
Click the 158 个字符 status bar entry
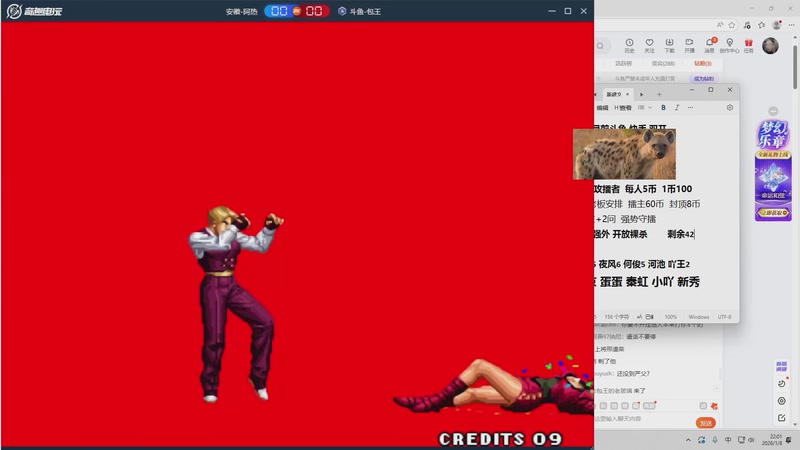(x=616, y=317)
